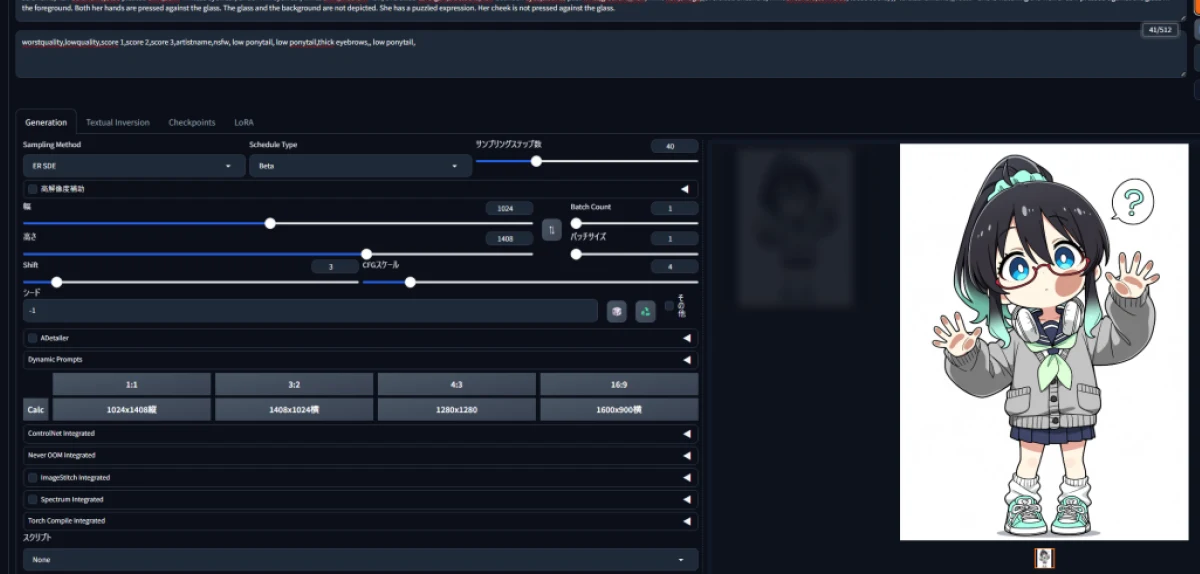Click the Shift value field showing 3
The image size is (1200, 574).
(334, 267)
